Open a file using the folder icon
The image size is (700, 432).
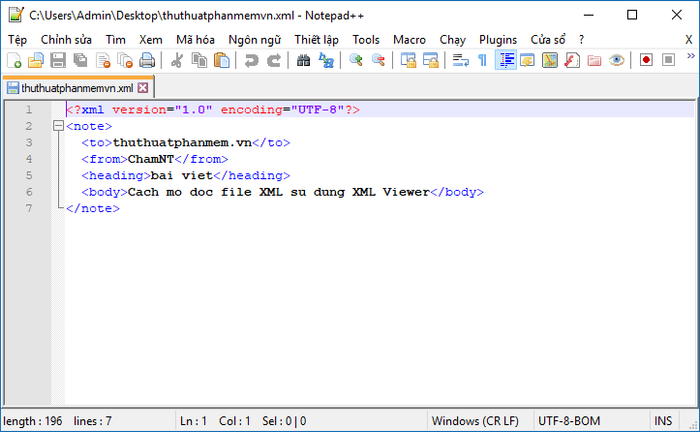pos(36,60)
